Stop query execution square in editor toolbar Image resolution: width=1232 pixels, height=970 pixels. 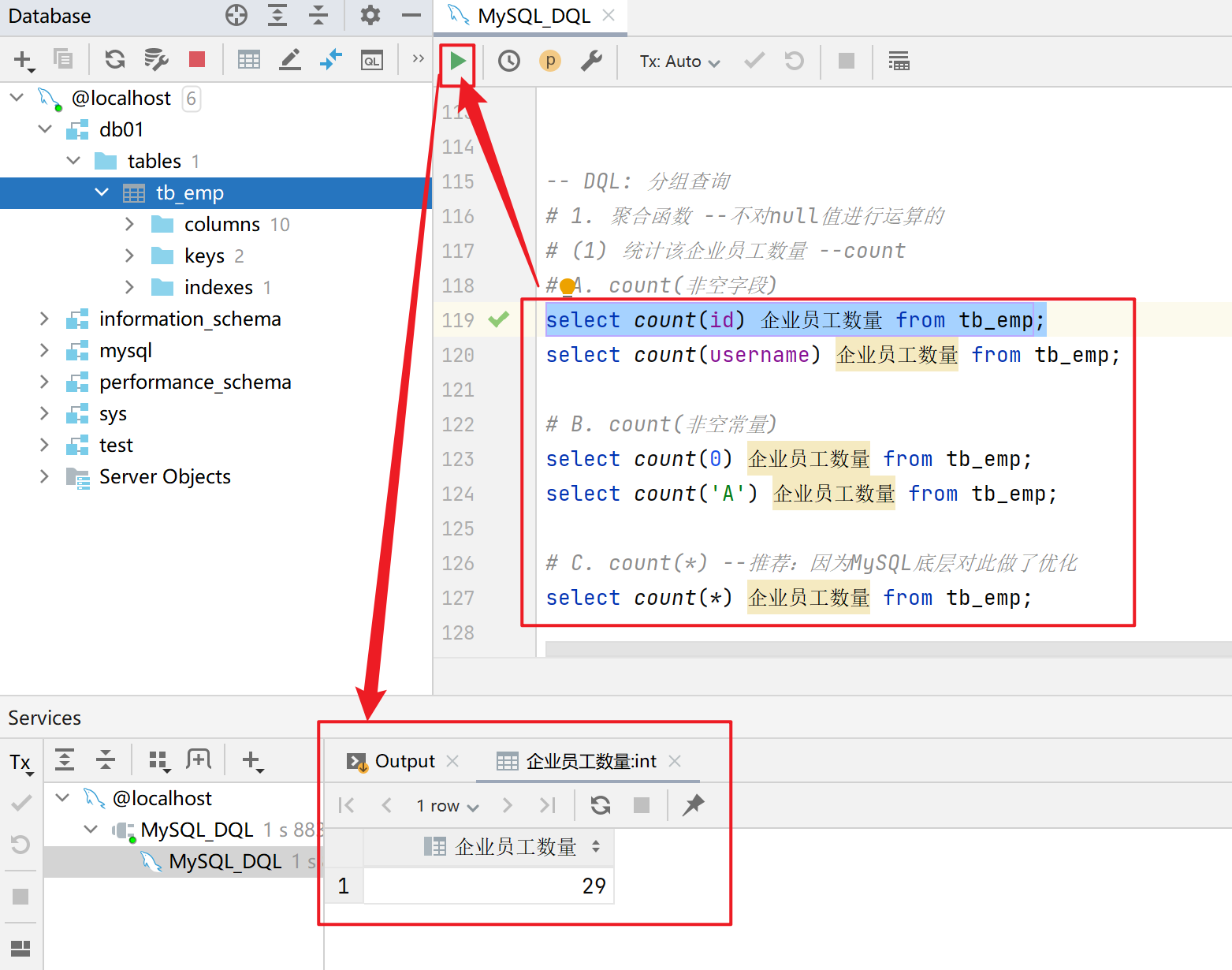[x=847, y=61]
